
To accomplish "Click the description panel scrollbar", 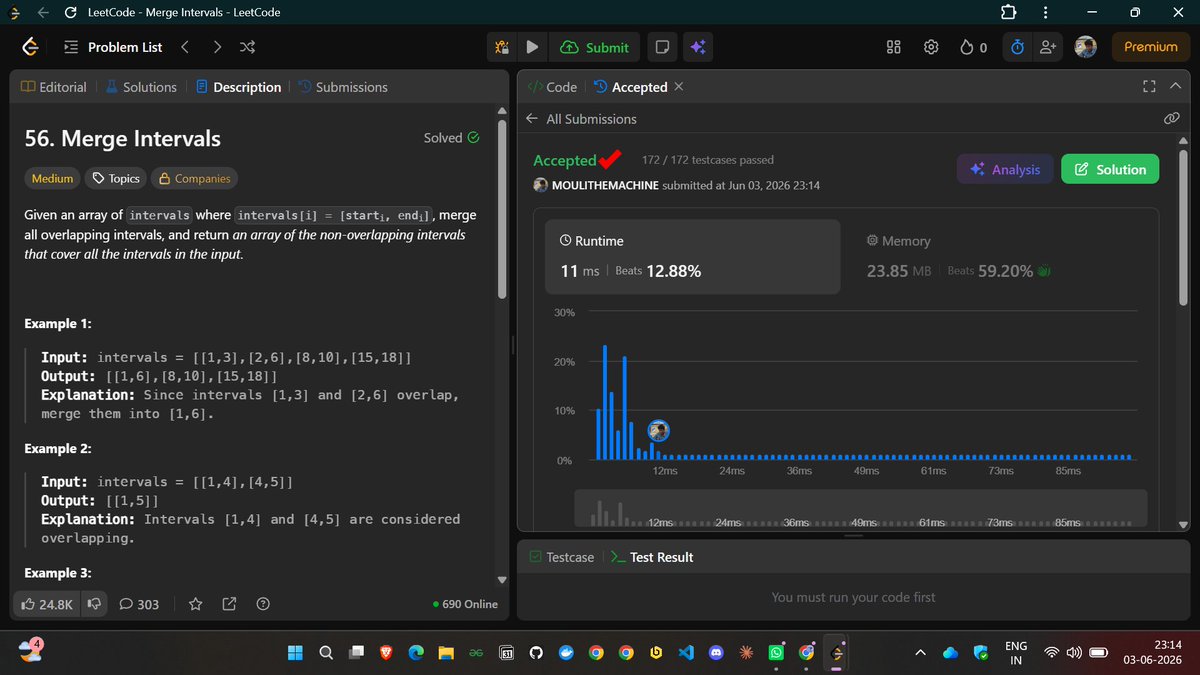I will 502,208.
